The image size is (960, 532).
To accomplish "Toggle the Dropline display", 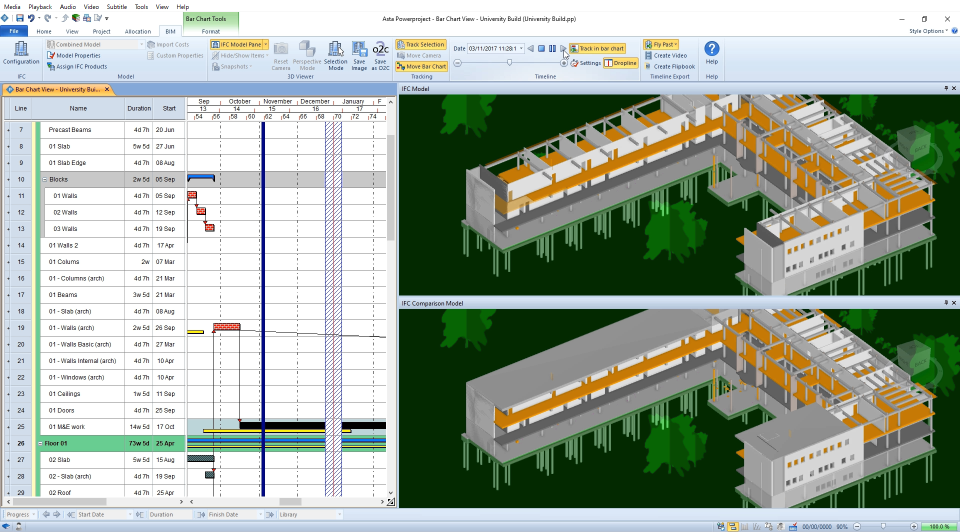I will (x=620, y=63).
